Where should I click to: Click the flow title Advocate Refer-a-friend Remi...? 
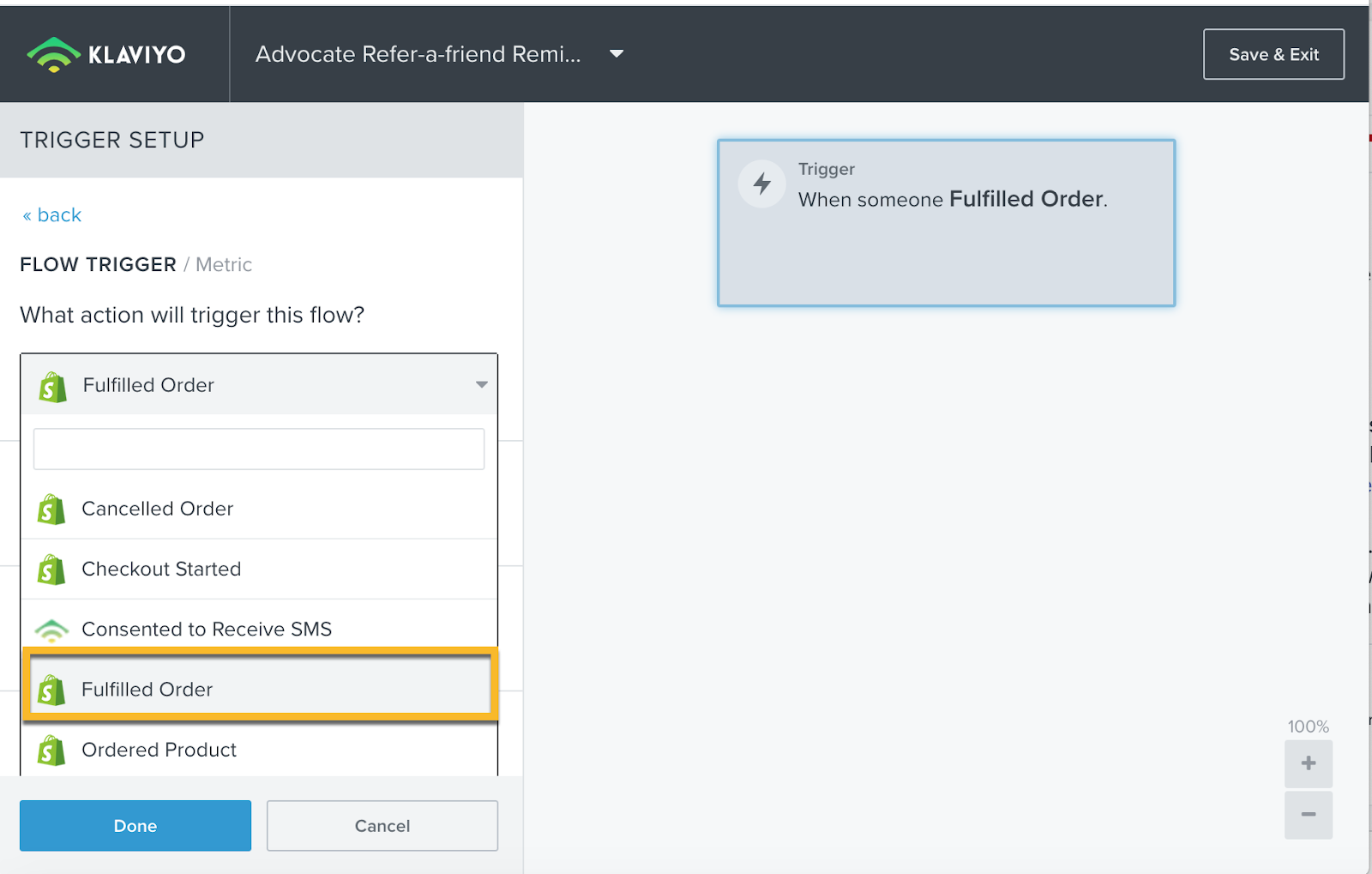pos(418,54)
